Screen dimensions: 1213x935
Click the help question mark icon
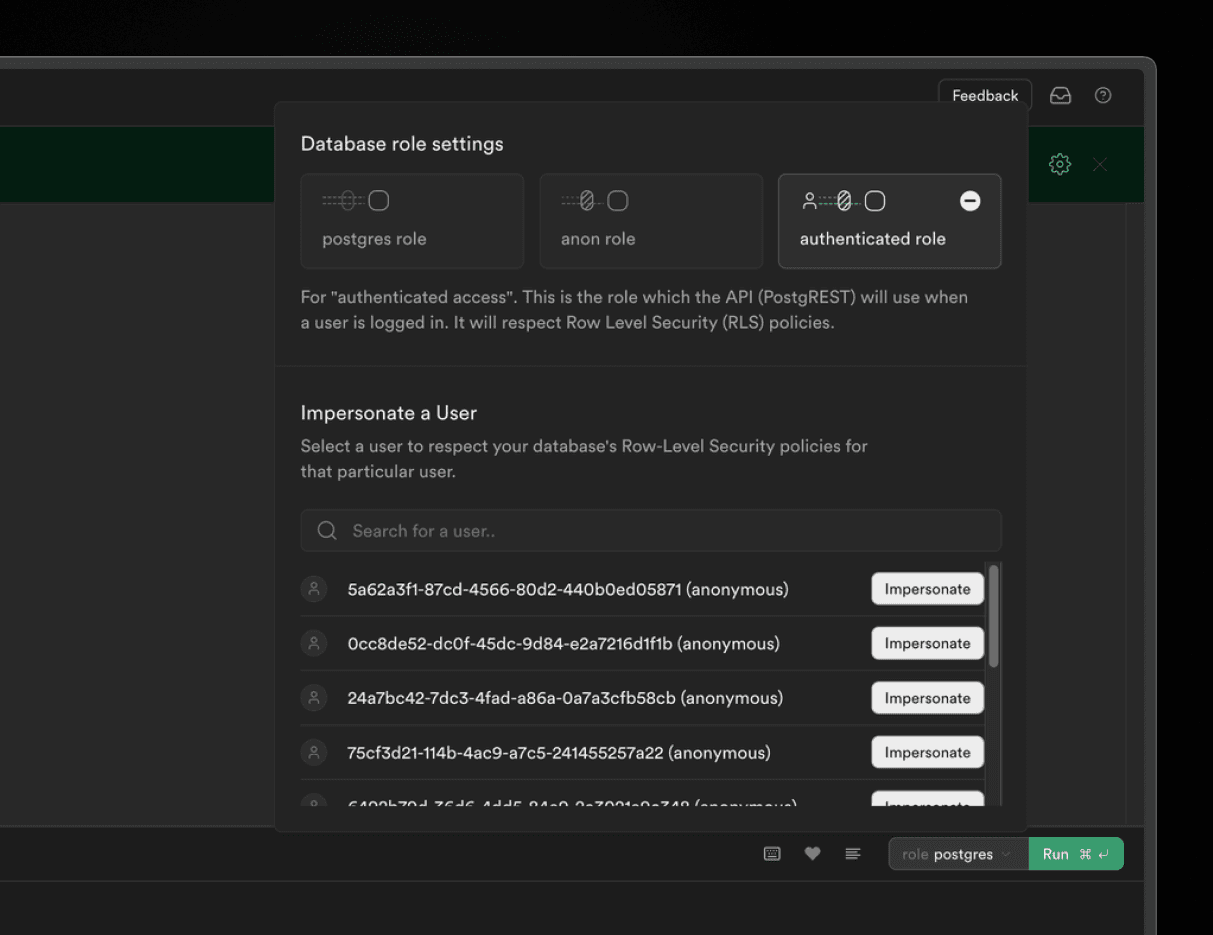coord(1103,96)
